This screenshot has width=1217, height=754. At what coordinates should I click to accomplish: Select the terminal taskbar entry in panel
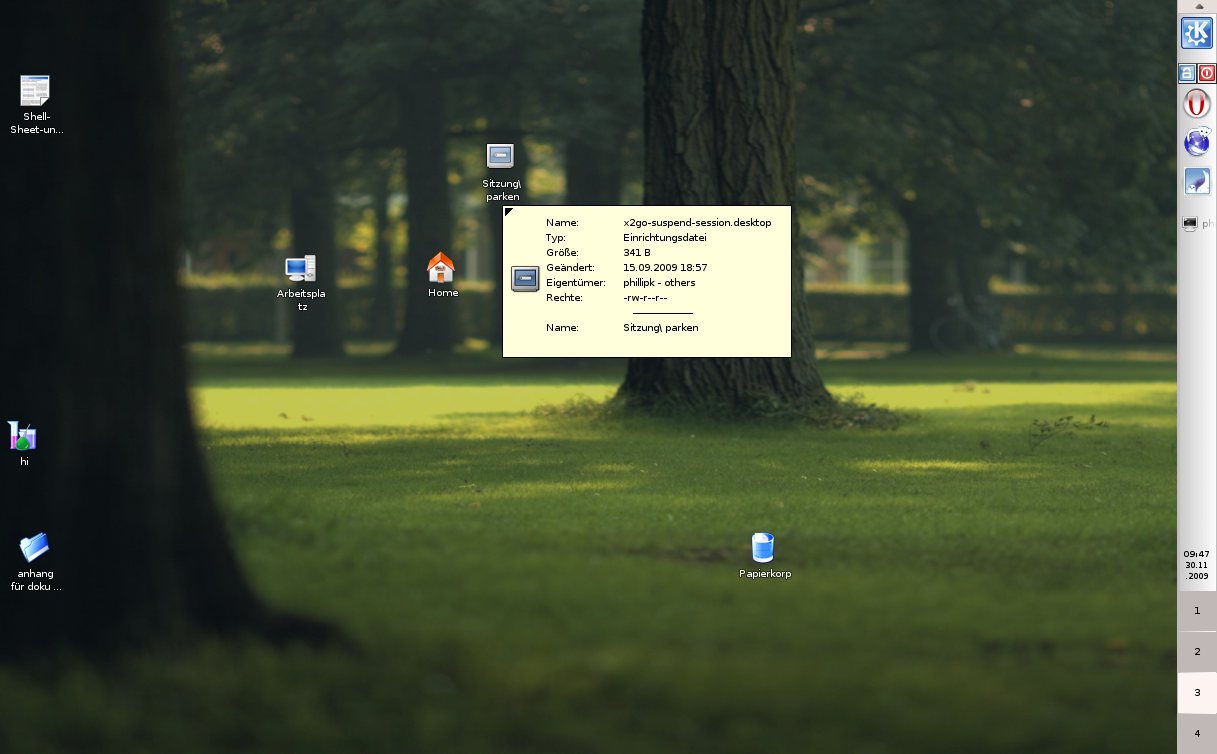(1197, 224)
